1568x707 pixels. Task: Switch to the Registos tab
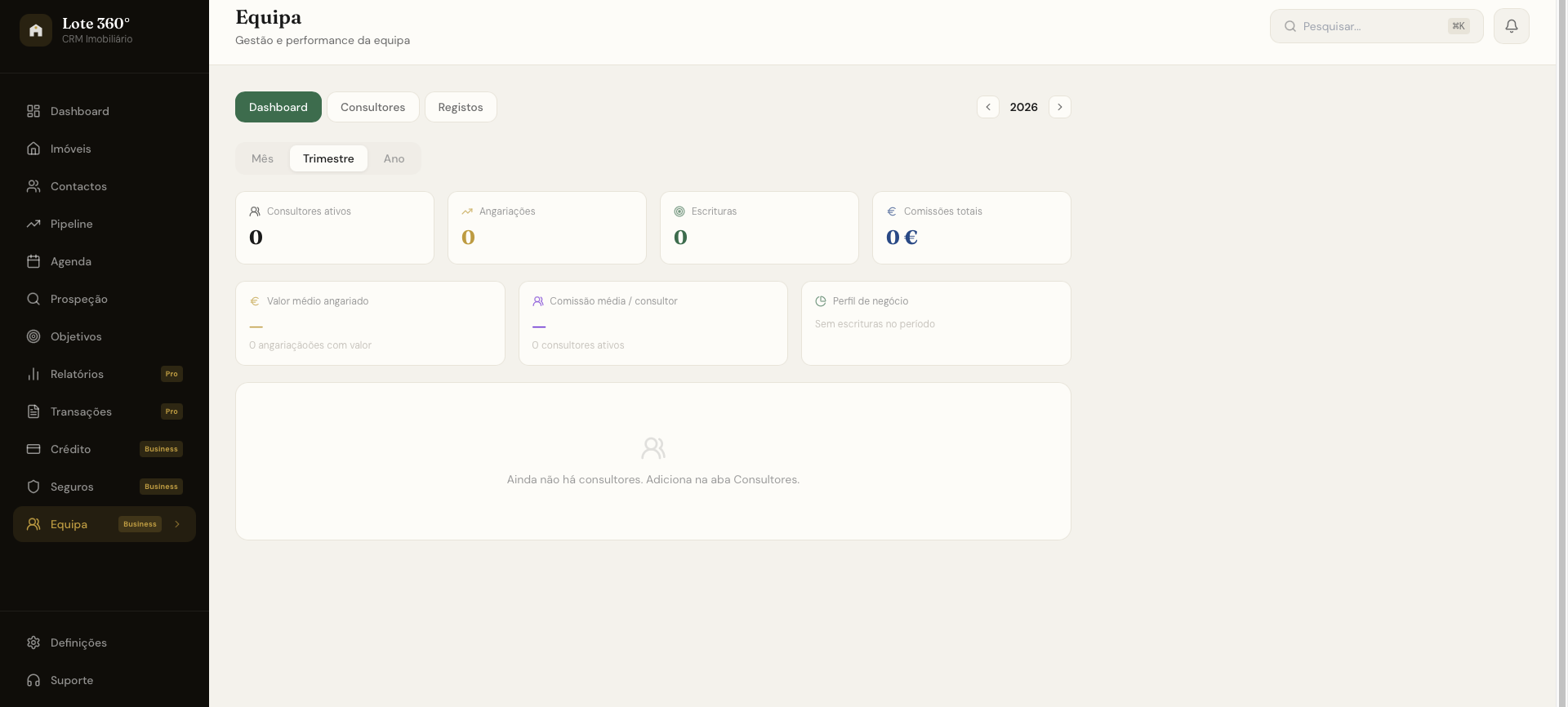coord(461,107)
